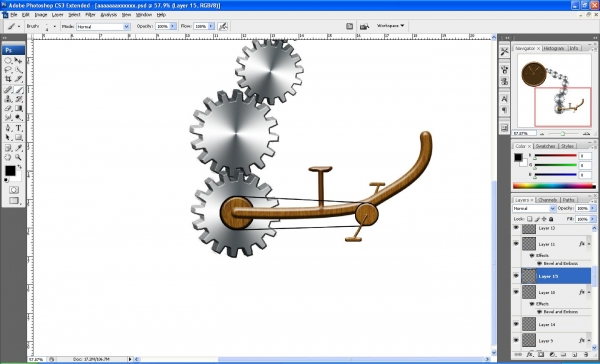Click the Go to Bridge icon
The height and width of the screenshot is (364, 600).
coord(364,26)
